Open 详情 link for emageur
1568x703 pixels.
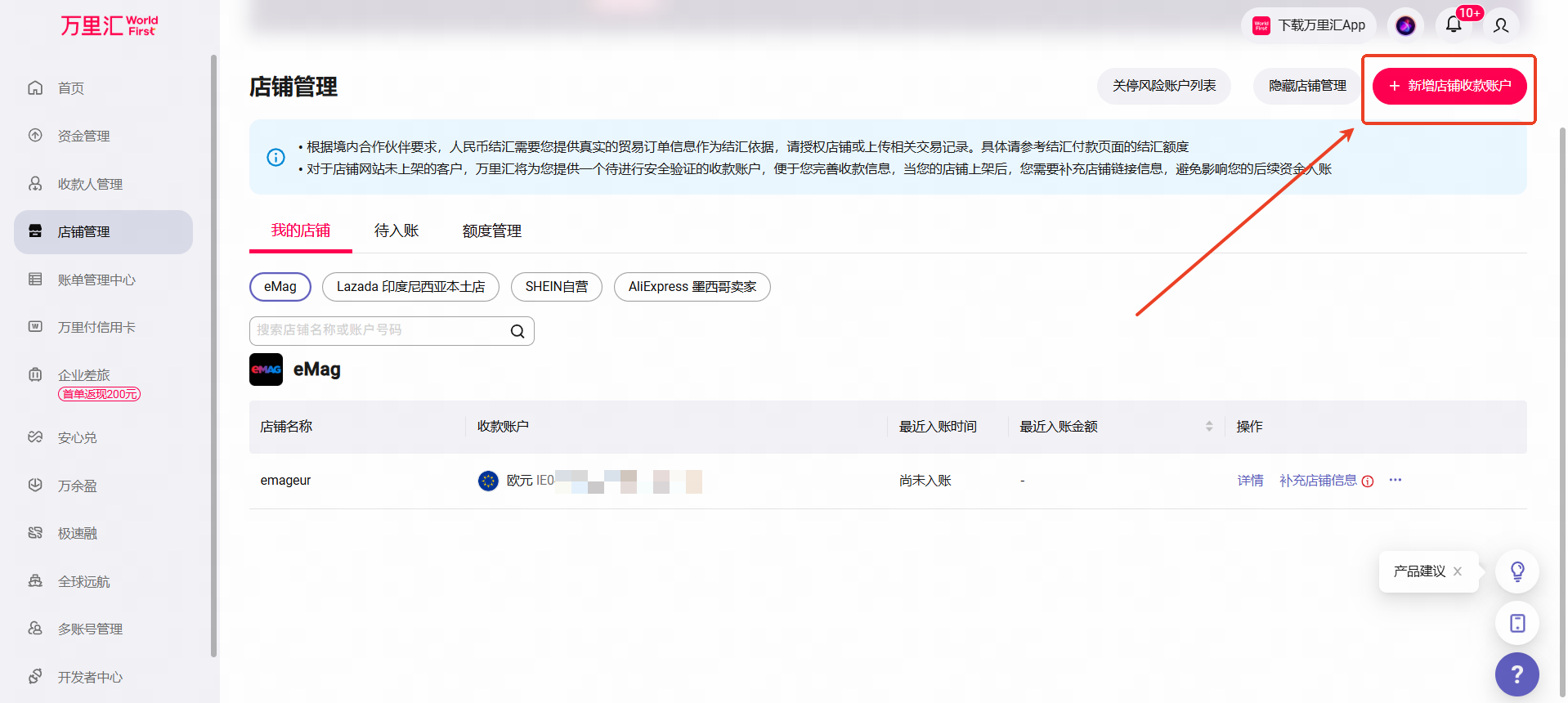[1250, 481]
